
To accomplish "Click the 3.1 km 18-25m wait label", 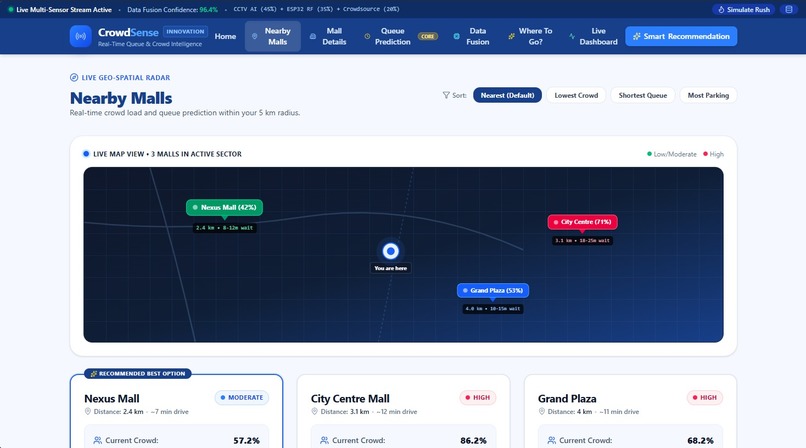I will [x=582, y=240].
